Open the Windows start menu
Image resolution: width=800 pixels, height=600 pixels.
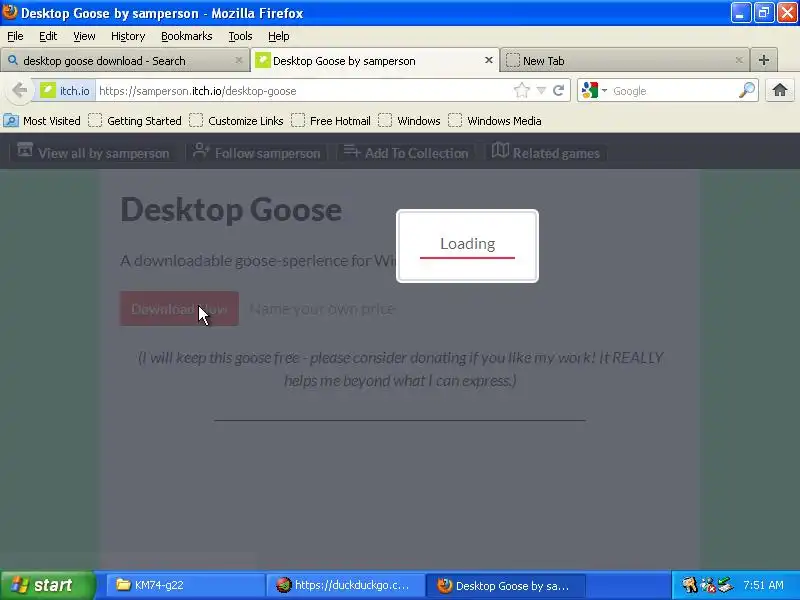[x=47, y=585]
